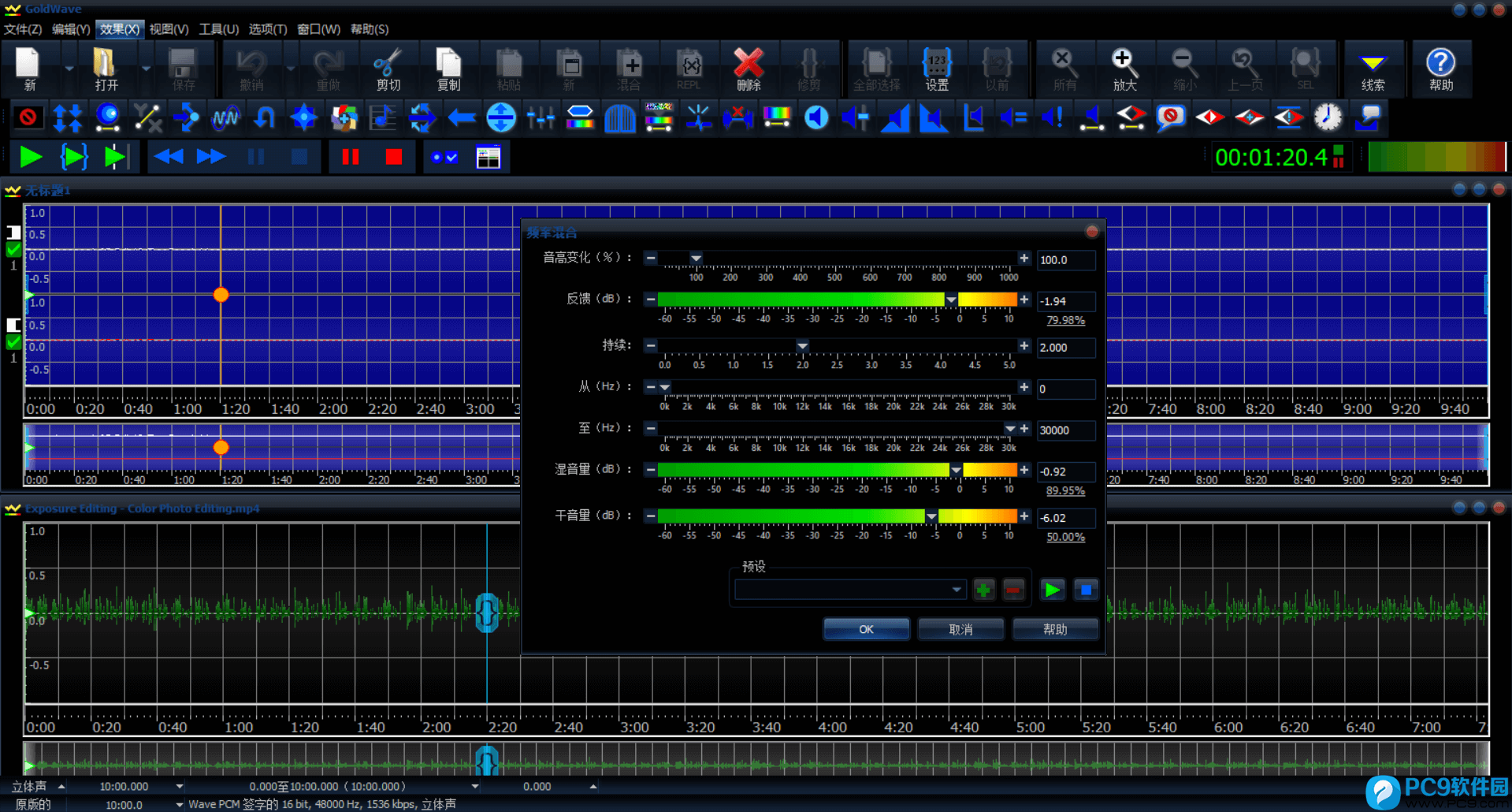Toggle the upper channel green checkmark
Screen dimensions: 1512x812
pyautogui.click(x=13, y=250)
